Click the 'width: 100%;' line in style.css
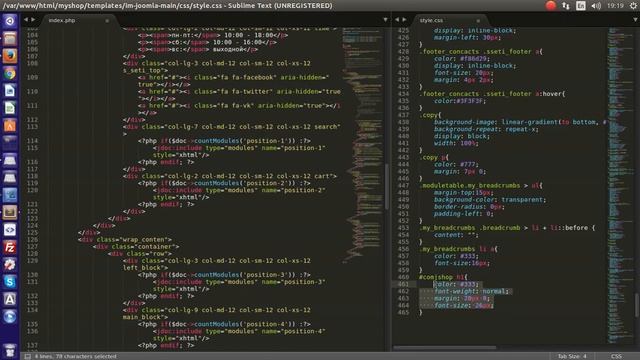Viewport: 640px width, 360px height. pyautogui.click(x=456, y=143)
